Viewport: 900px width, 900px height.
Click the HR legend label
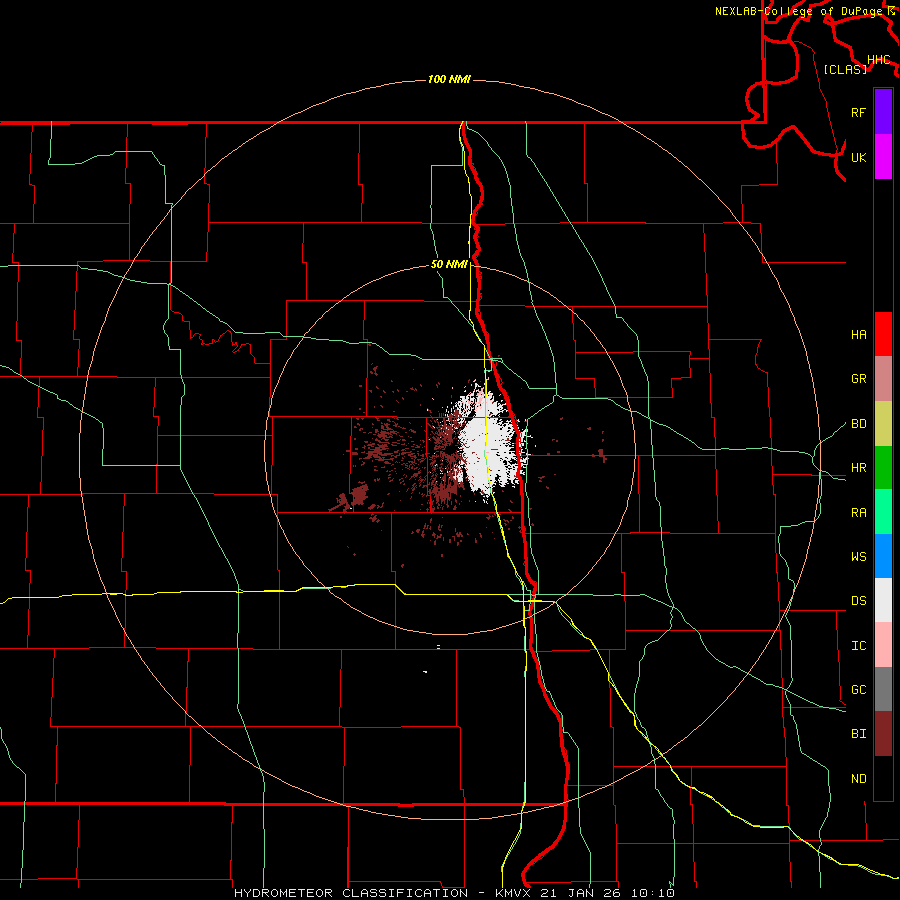[x=858, y=468]
